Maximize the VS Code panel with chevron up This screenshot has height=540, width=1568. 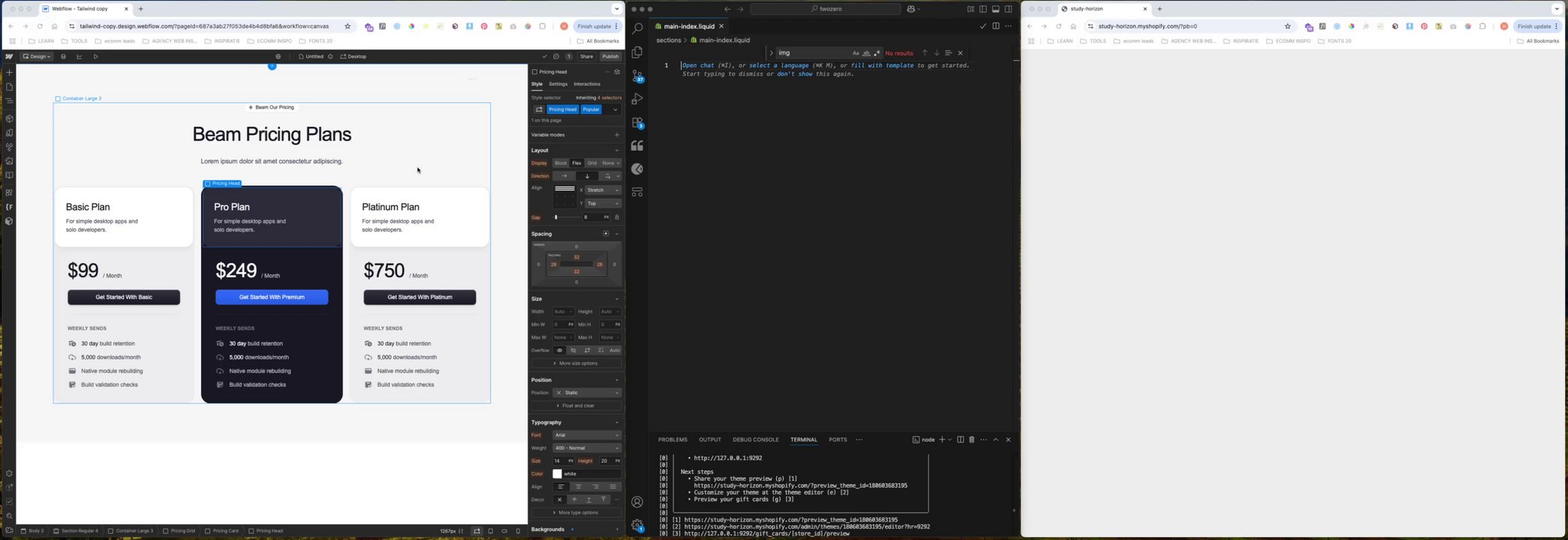tap(996, 439)
